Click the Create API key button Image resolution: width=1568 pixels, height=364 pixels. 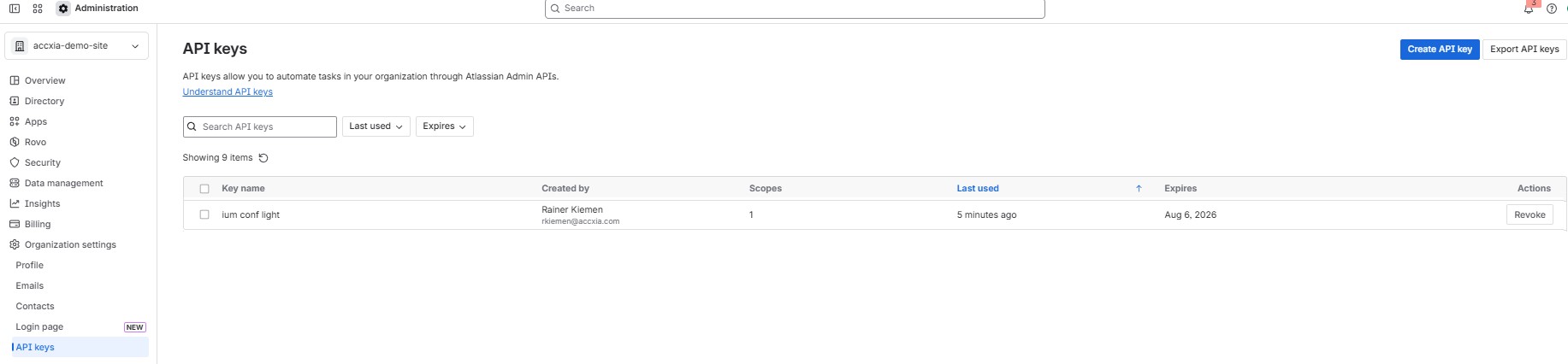(1440, 50)
